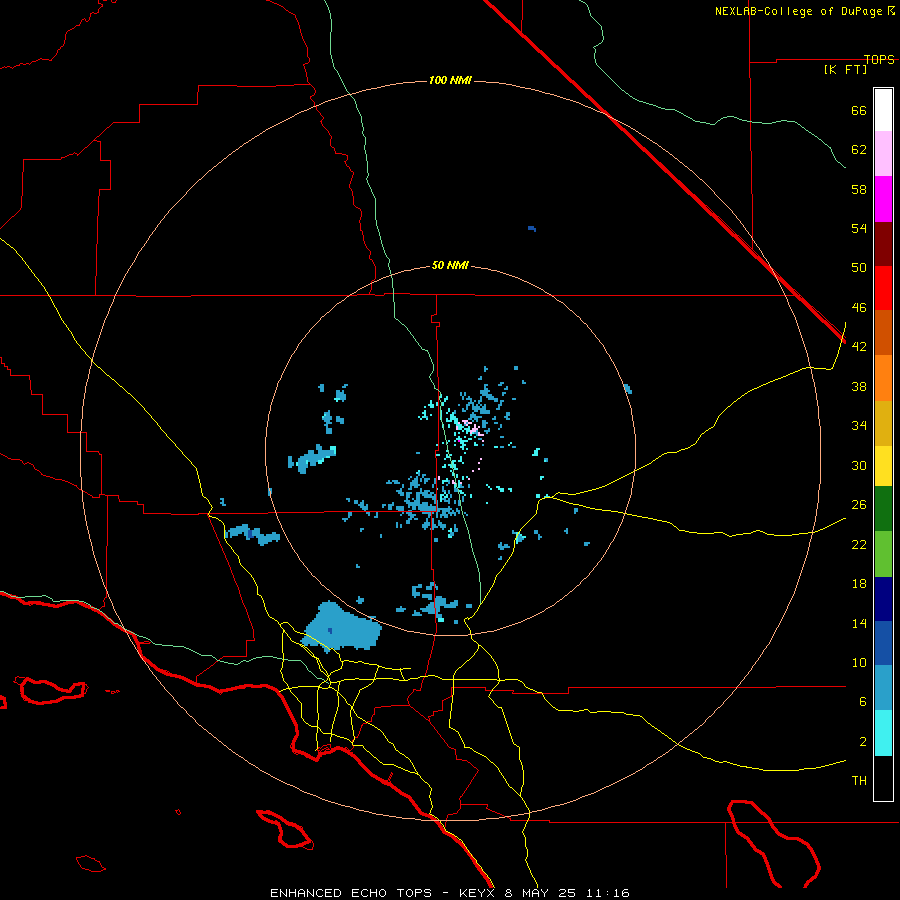
Task: Click the single-digit legend value "6"
Action: click(x=863, y=701)
